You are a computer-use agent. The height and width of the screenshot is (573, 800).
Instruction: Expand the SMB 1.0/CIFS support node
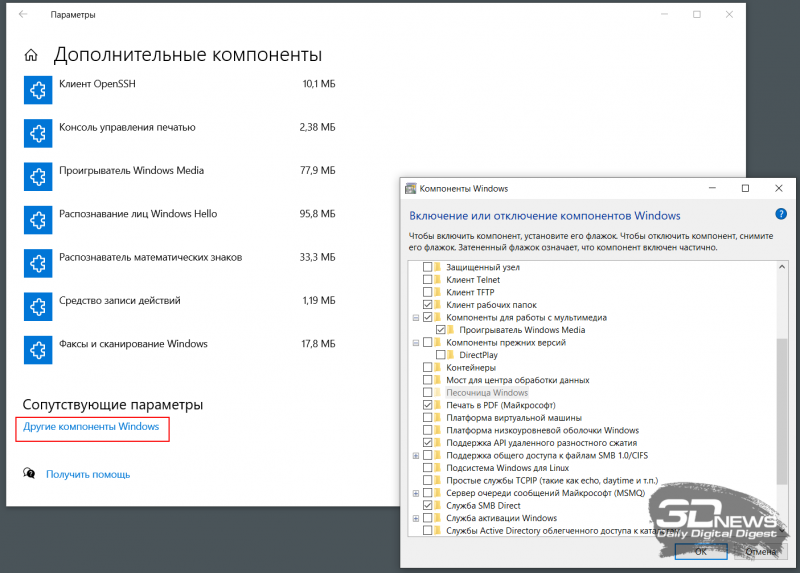(415, 456)
